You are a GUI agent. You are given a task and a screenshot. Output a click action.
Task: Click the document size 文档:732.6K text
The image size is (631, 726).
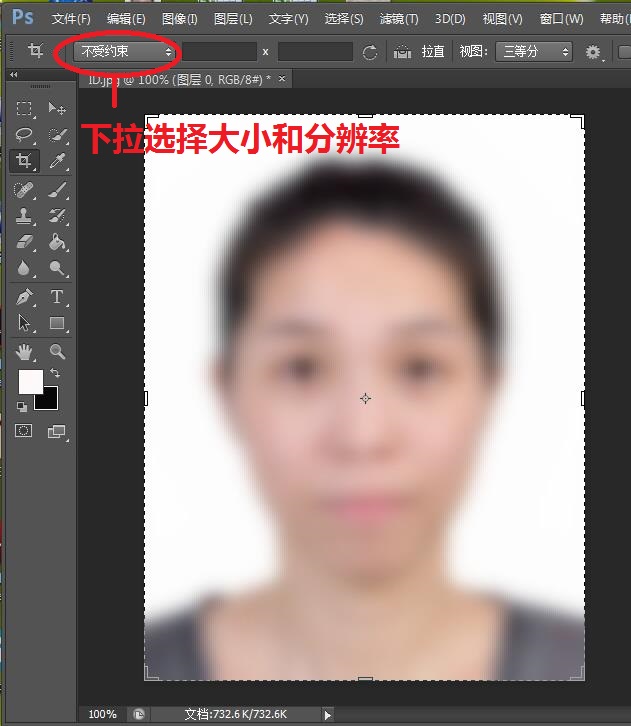coord(236,714)
